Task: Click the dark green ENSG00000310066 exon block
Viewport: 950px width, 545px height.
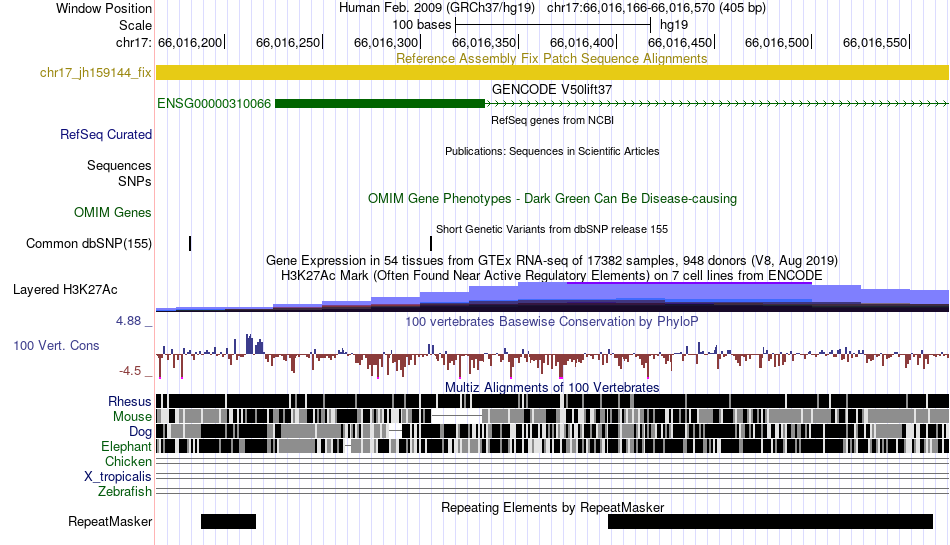Action: 380,104
